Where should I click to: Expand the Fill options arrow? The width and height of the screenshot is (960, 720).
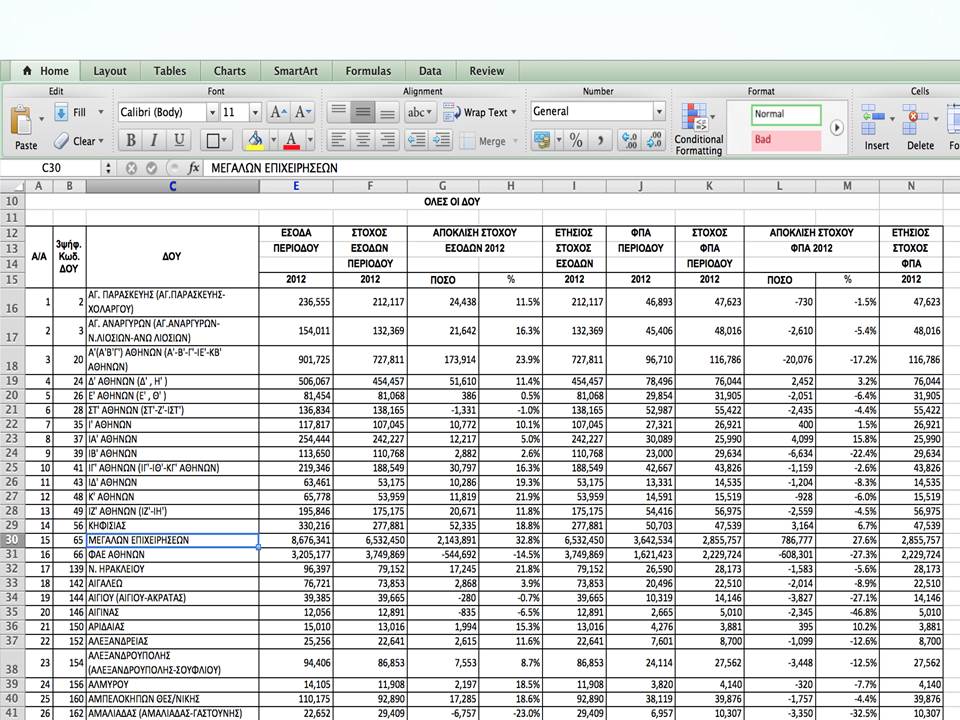101,112
